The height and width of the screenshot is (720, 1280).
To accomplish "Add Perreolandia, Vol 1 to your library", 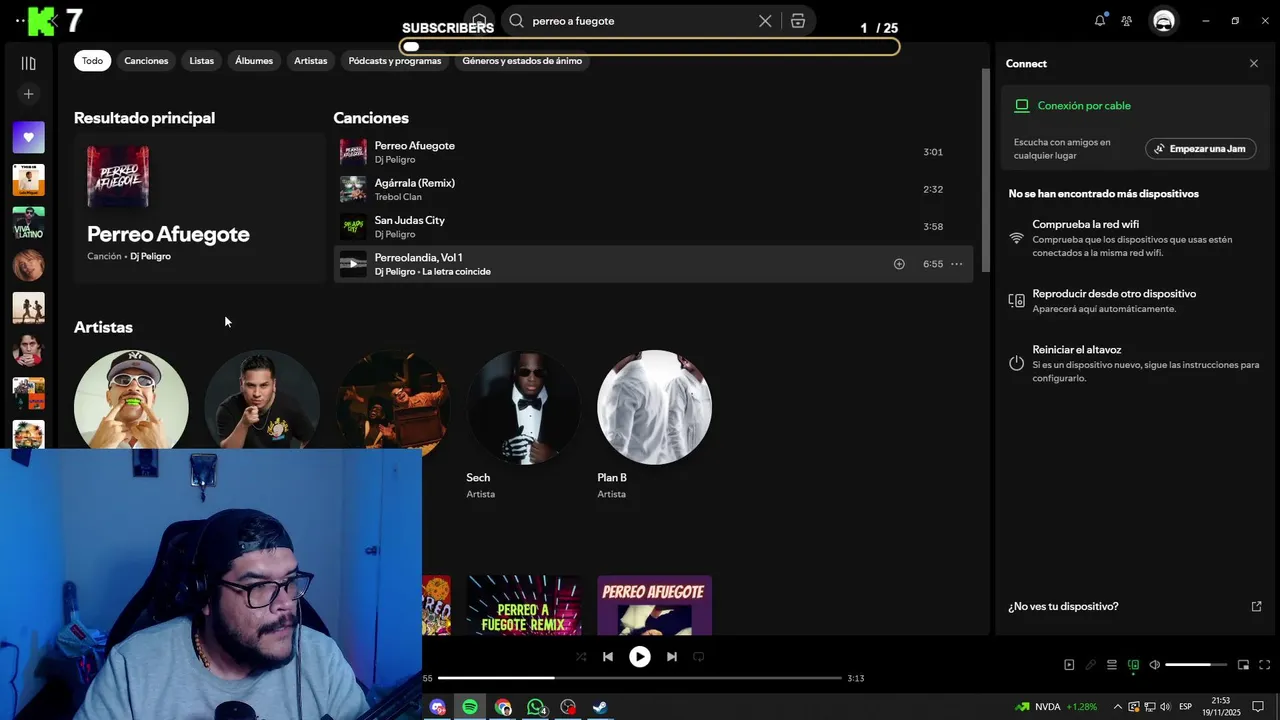I will click(x=899, y=264).
